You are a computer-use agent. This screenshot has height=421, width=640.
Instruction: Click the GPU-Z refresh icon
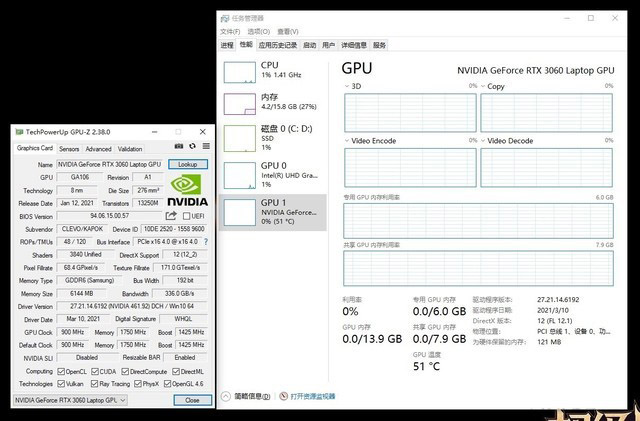click(192, 146)
